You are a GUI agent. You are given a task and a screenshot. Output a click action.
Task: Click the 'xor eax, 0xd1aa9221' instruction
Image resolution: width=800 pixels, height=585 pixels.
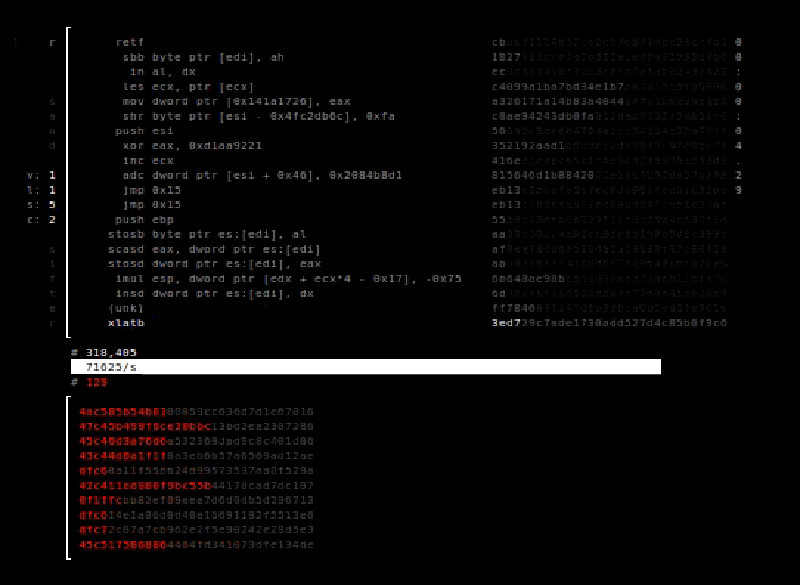[192, 146]
